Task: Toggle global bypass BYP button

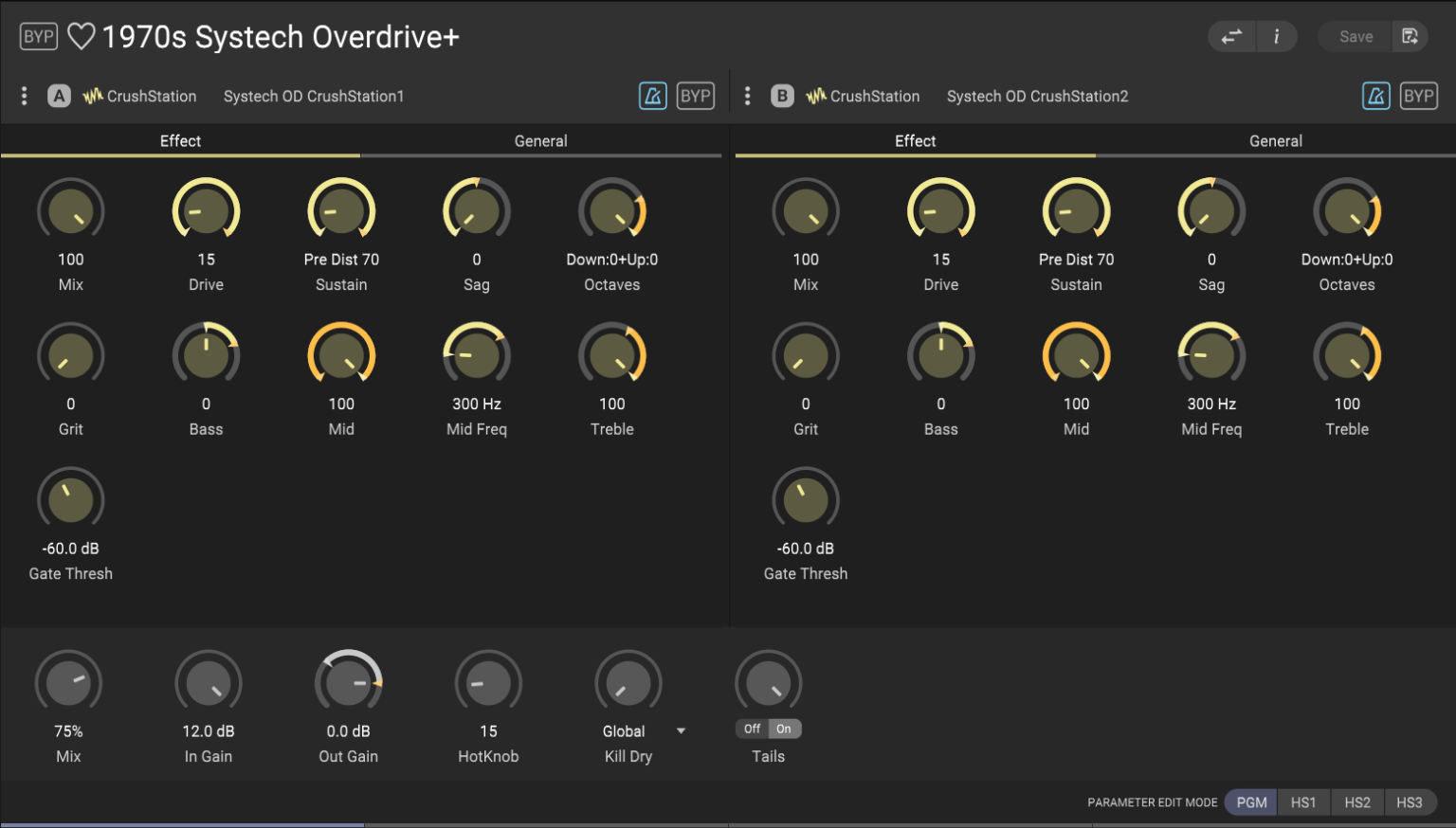Action: point(39,36)
